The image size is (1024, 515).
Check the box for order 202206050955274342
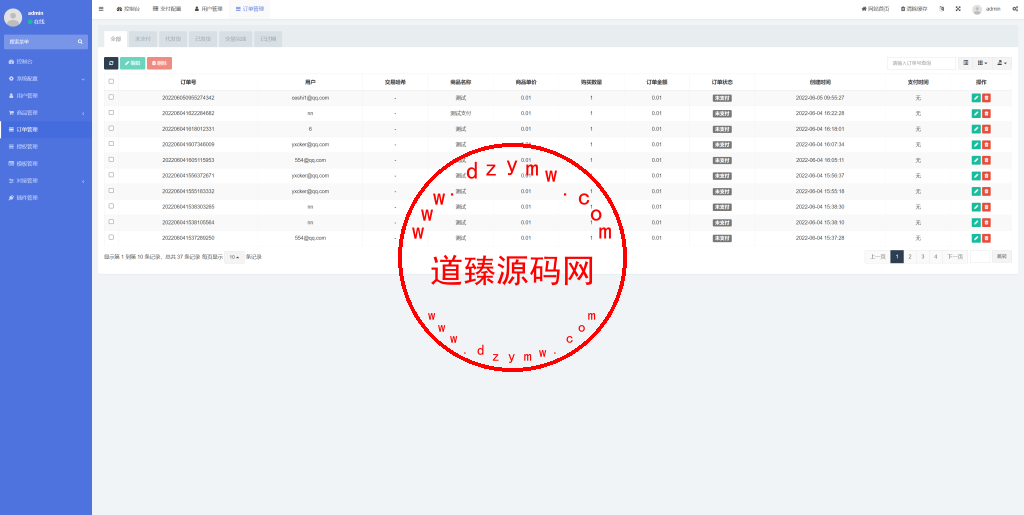coord(111,97)
